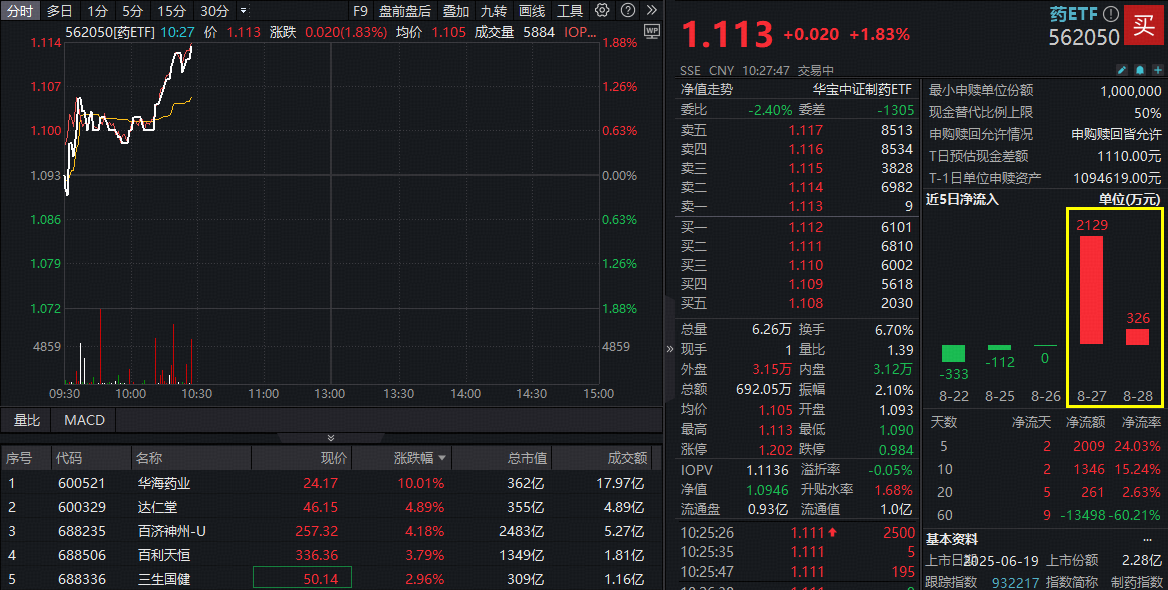Image resolution: width=1168 pixels, height=590 pixels.
Task: Select the pencil edit icon near the buy button
Action: pyautogui.click(x=1123, y=70)
